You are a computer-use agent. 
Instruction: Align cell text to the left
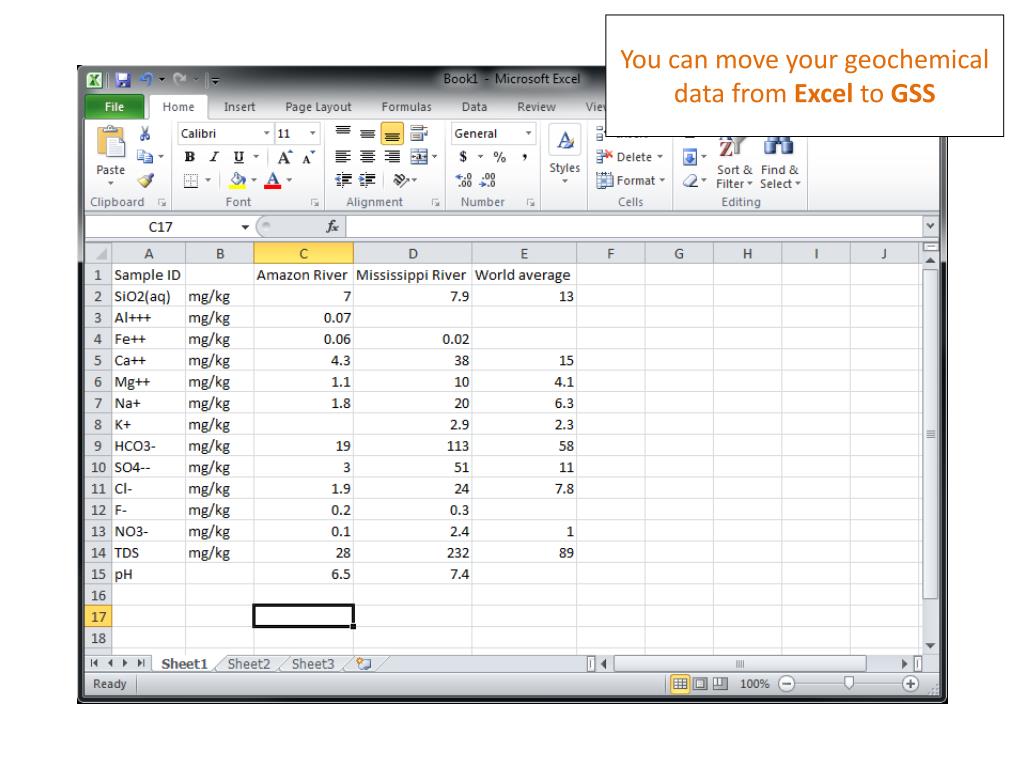[343, 157]
